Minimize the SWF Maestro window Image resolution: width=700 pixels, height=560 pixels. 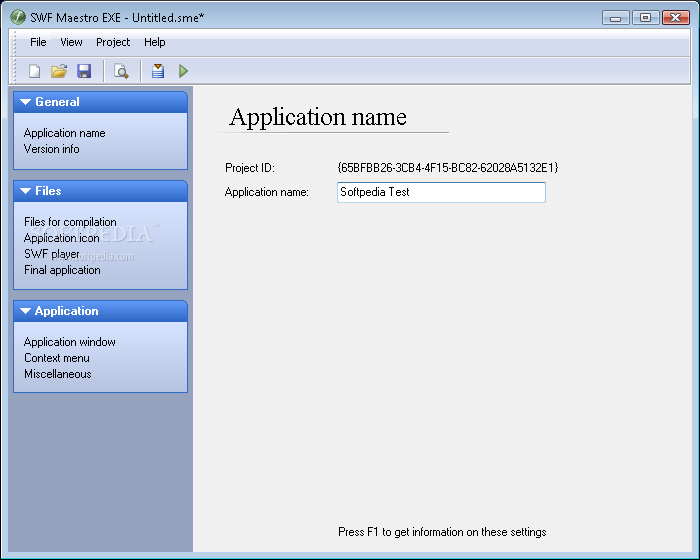pos(616,18)
